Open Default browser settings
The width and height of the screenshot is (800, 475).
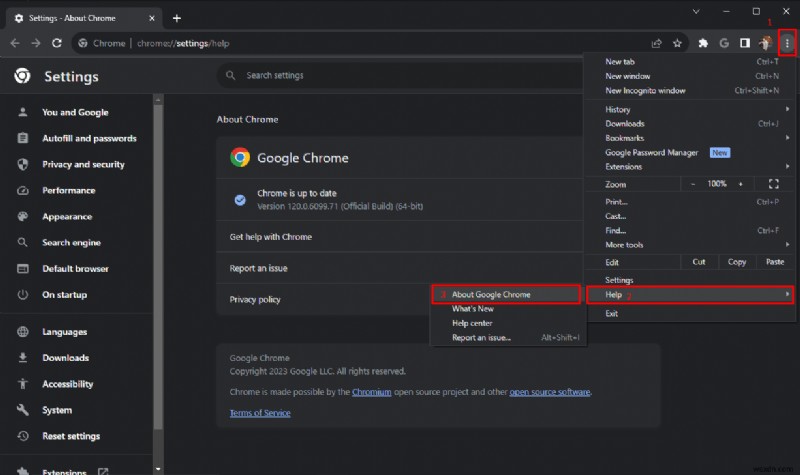click(x=76, y=268)
